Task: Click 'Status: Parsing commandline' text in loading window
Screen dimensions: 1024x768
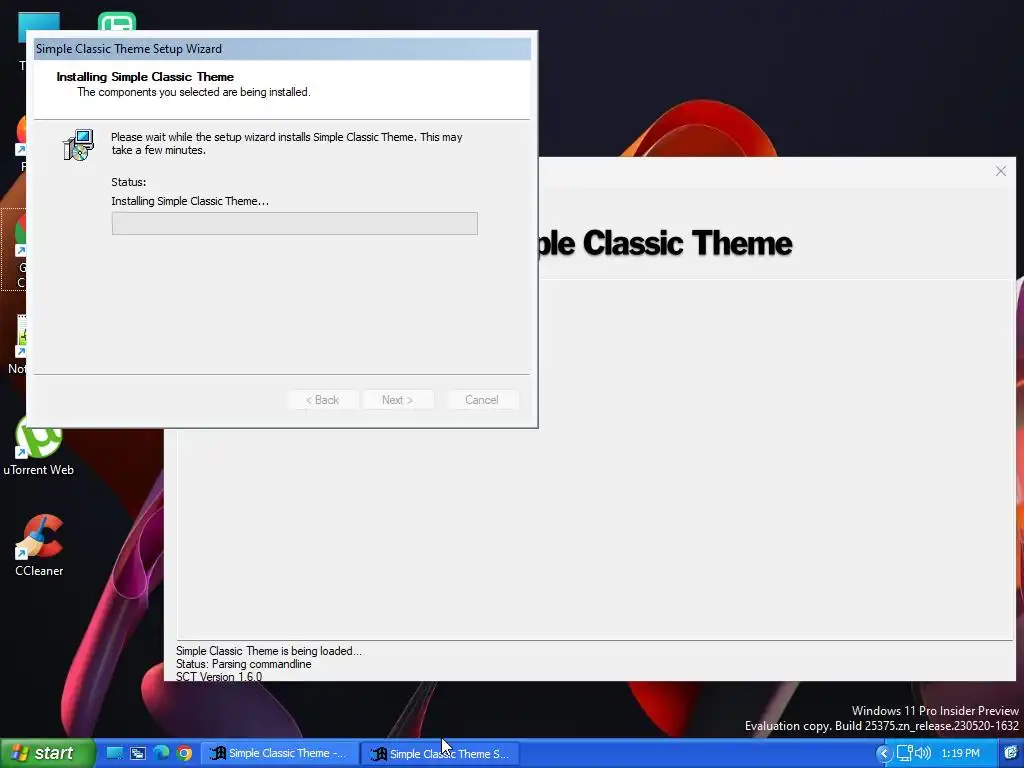Action: pyautogui.click(x=244, y=664)
